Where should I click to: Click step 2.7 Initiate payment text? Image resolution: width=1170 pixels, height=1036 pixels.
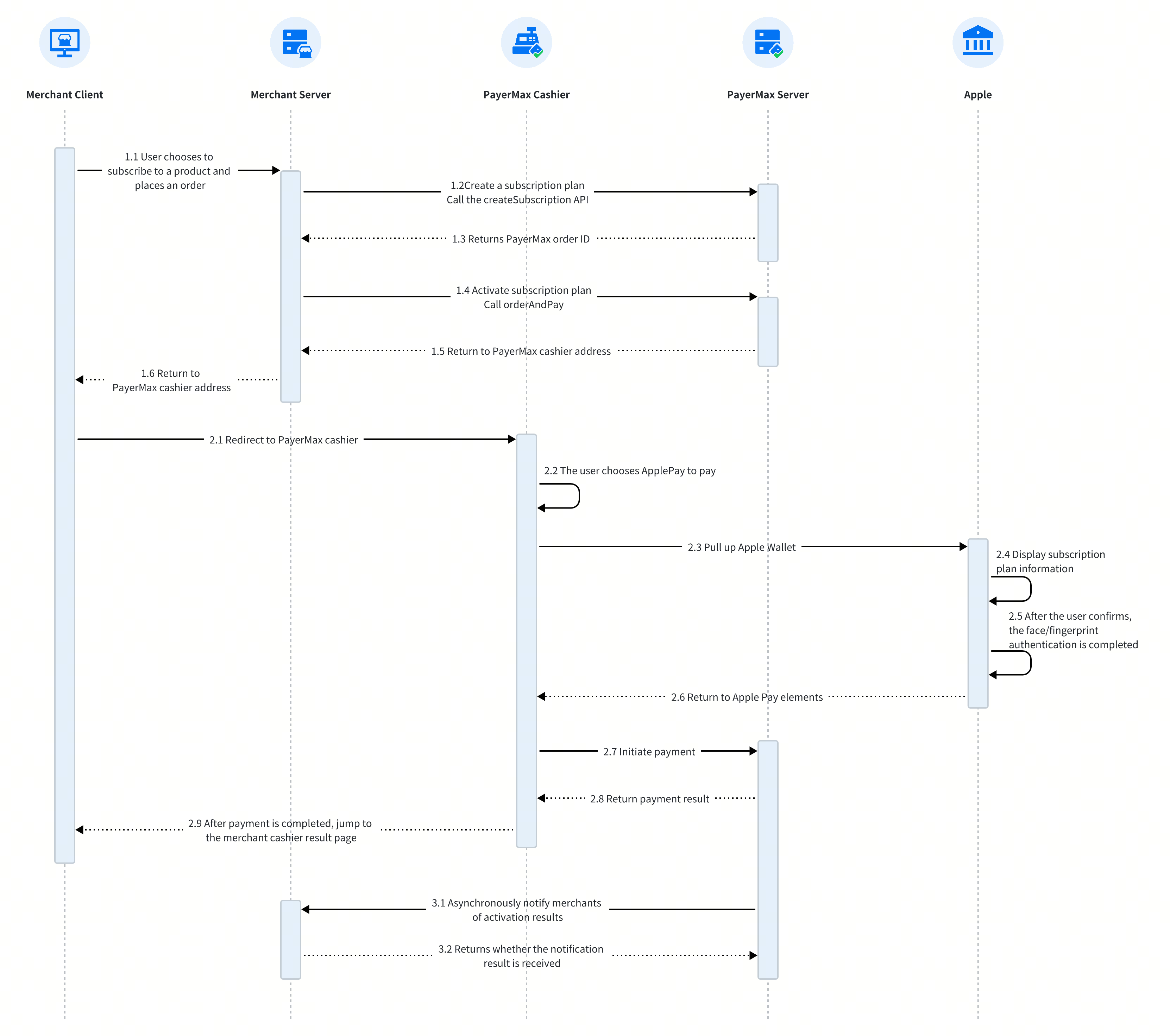click(x=649, y=752)
